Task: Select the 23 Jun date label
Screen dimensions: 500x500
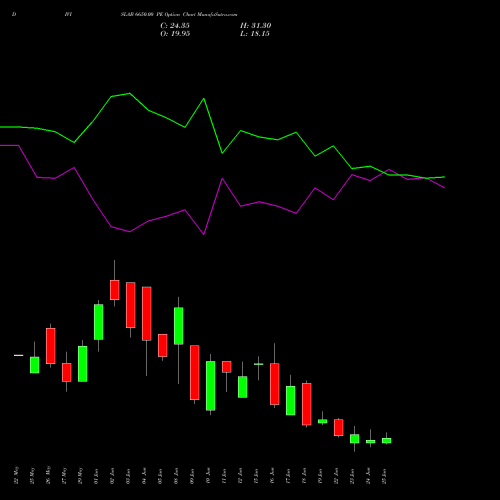Action: click(352, 476)
